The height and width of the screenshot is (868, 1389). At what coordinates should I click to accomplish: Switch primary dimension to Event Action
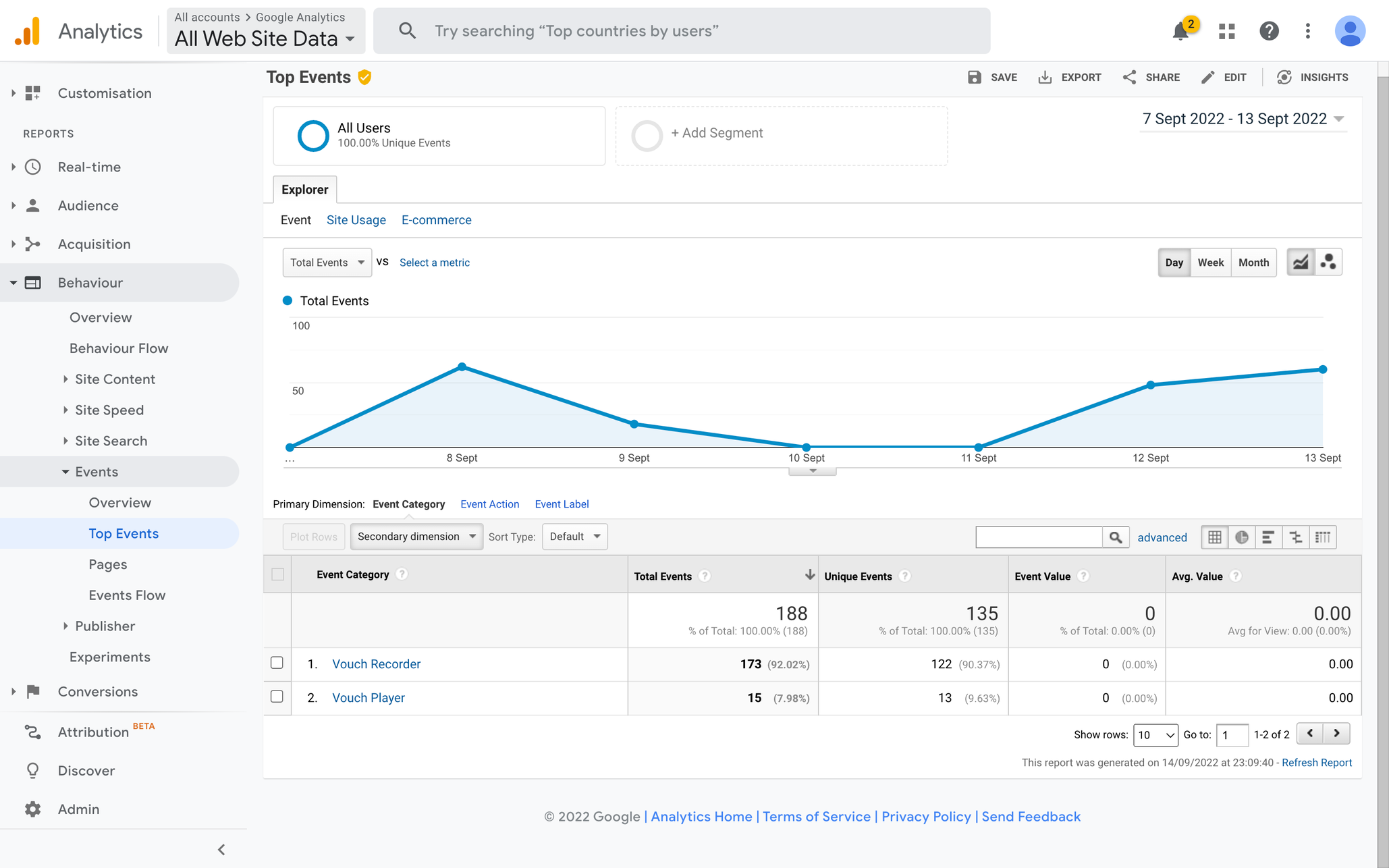pos(489,504)
